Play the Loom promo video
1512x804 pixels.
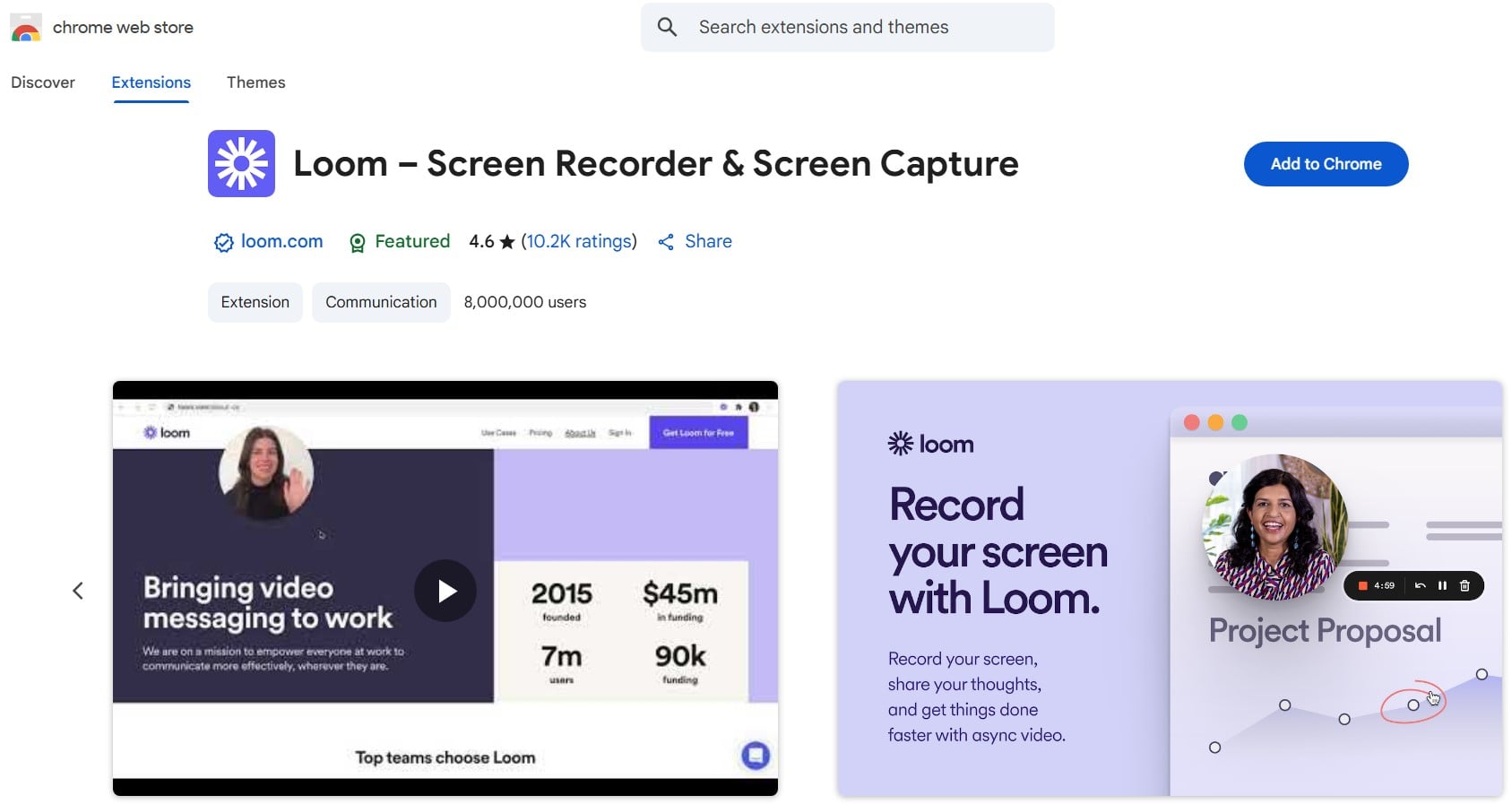click(445, 591)
